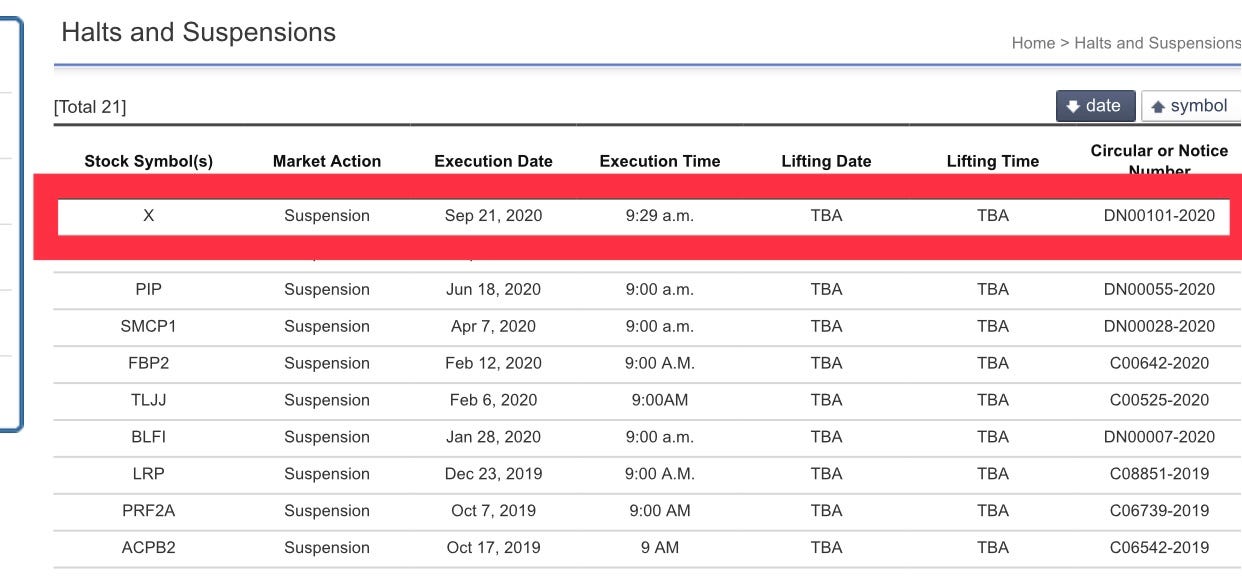Viewport: 1242px width, 576px height.
Task: Open circular DN00055-2020 for PIP
Action: tap(1159, 290)
